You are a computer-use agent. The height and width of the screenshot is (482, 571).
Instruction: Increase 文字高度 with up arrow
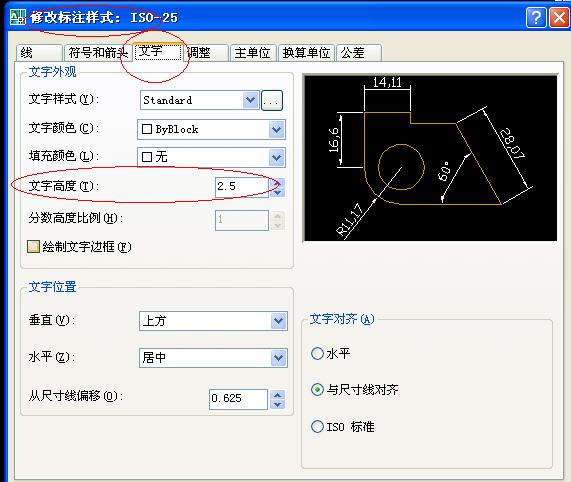[x=277, y=182]
